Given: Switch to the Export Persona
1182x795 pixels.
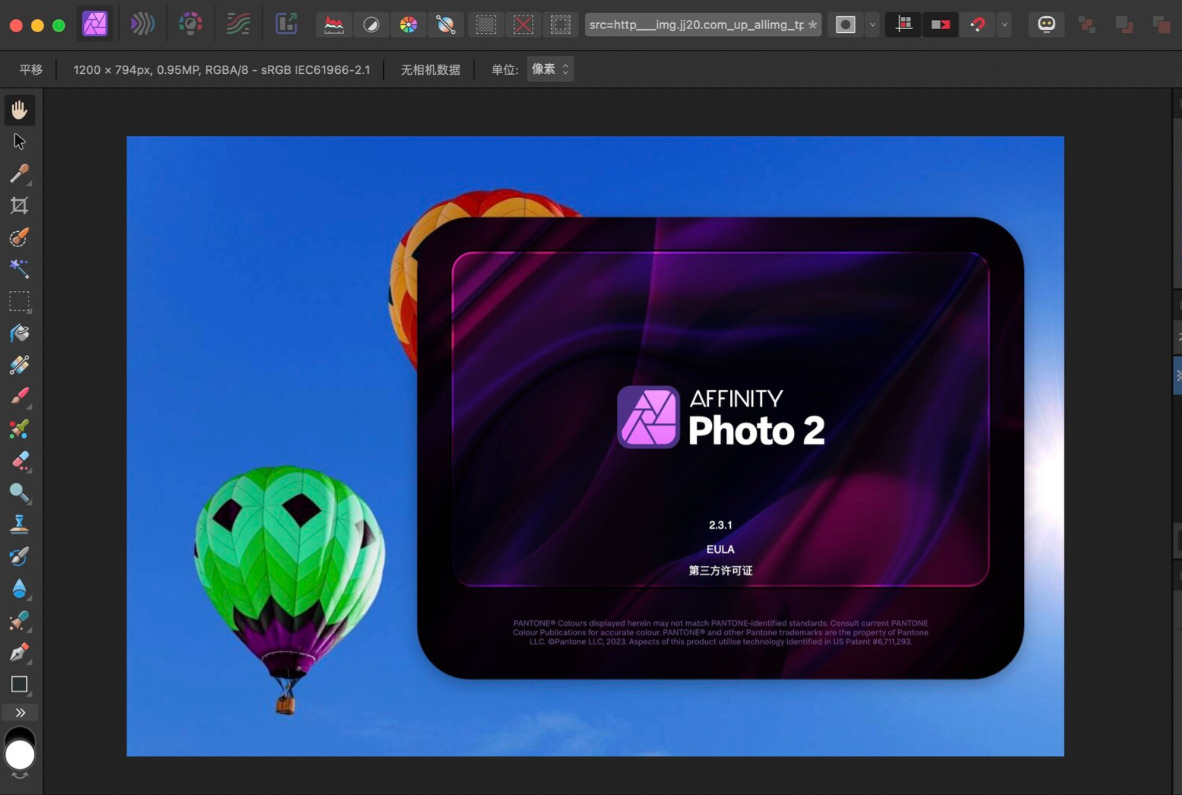Looking at the screenshot, I should [x=286, y=24].
